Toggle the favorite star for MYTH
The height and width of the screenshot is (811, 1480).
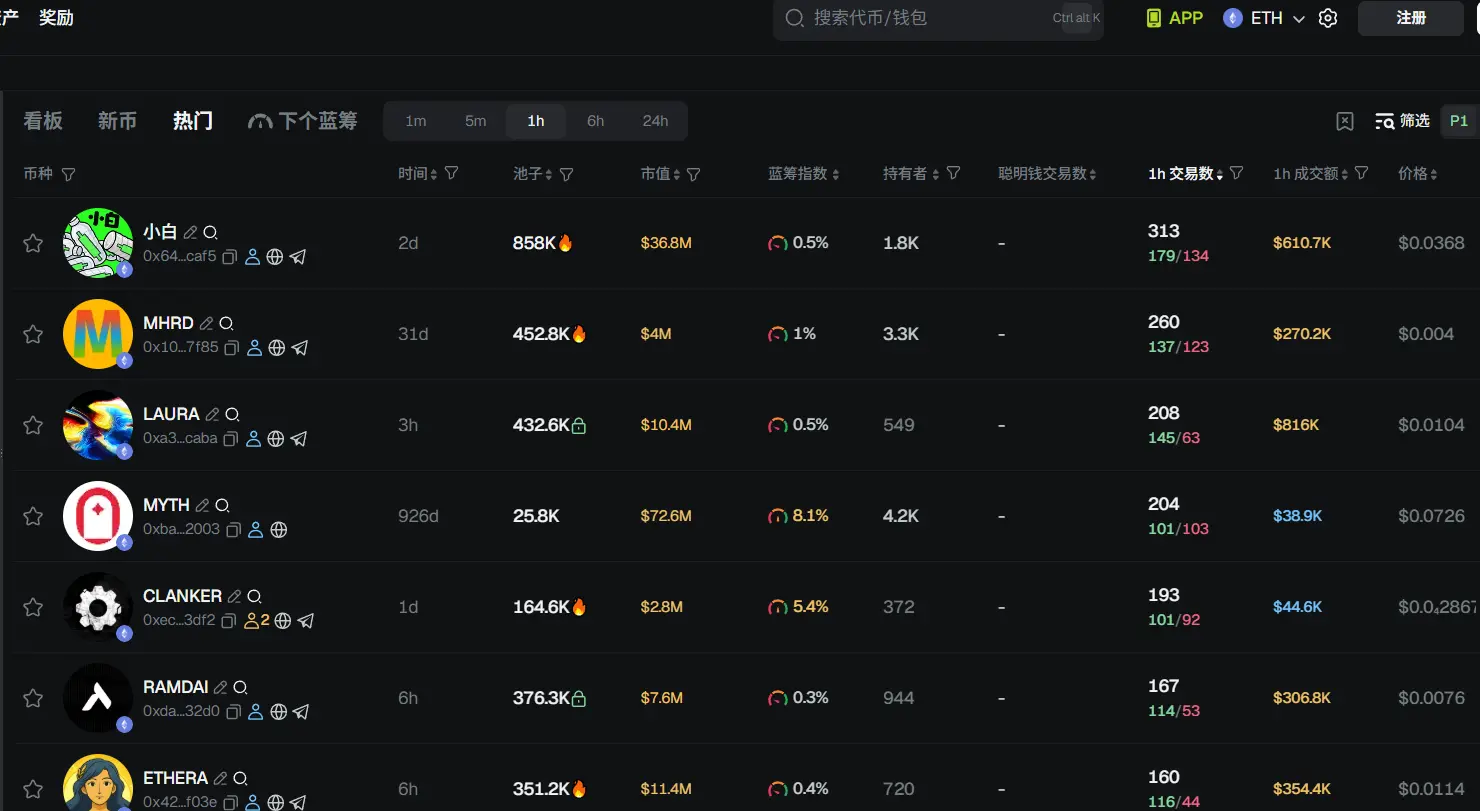click(x=33, y=516)
